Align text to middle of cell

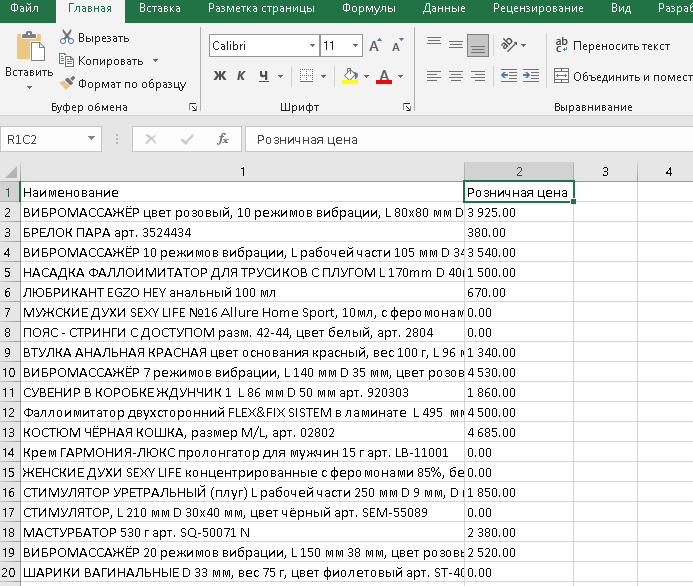point(456,45)
